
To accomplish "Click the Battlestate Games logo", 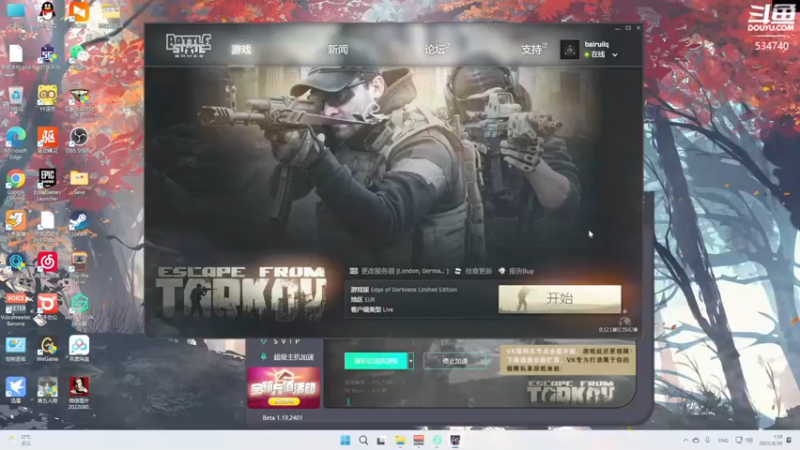I will click(188, 45).
